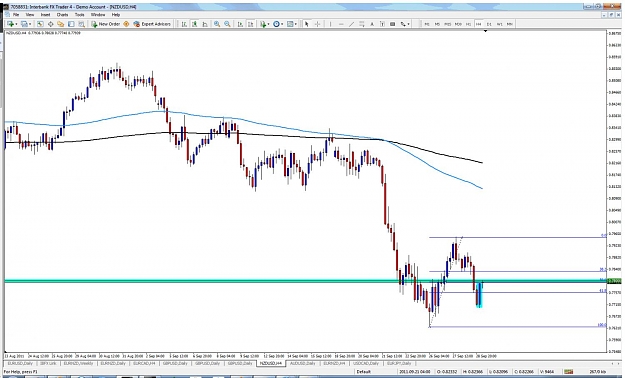Switch to M30 timeframe
Viewport: 625px width, 378px height.
458,24
